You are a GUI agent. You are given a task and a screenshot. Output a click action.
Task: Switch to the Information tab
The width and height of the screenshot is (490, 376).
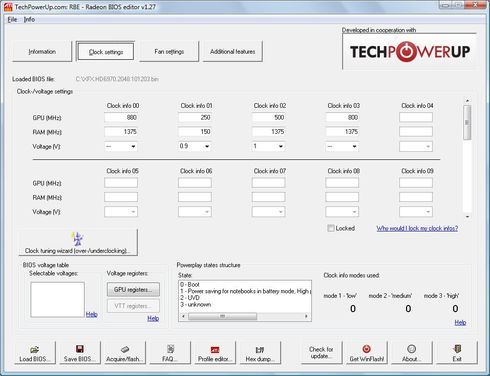42,52
